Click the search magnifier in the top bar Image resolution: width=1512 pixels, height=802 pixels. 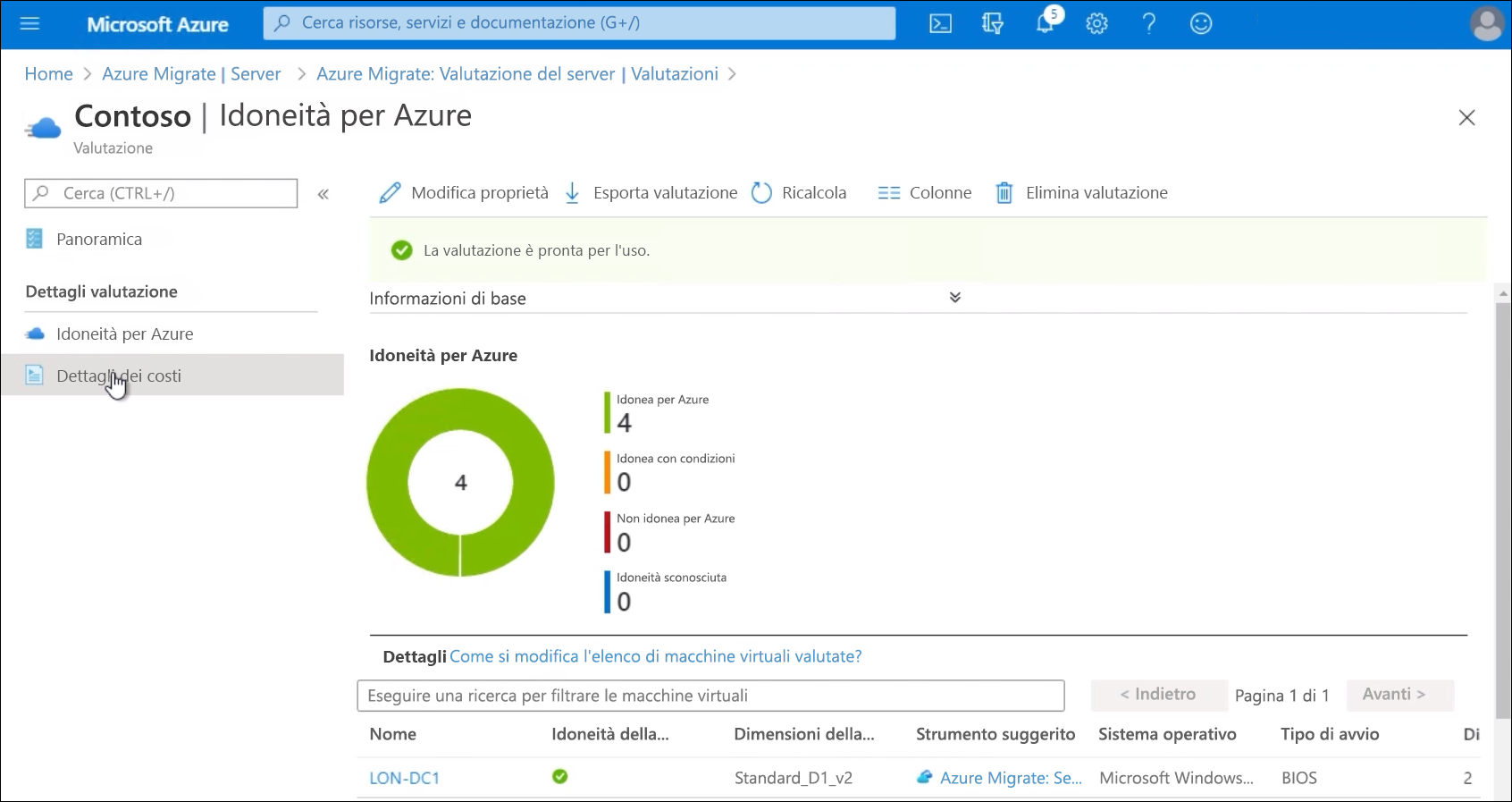[x=282, y=23]
